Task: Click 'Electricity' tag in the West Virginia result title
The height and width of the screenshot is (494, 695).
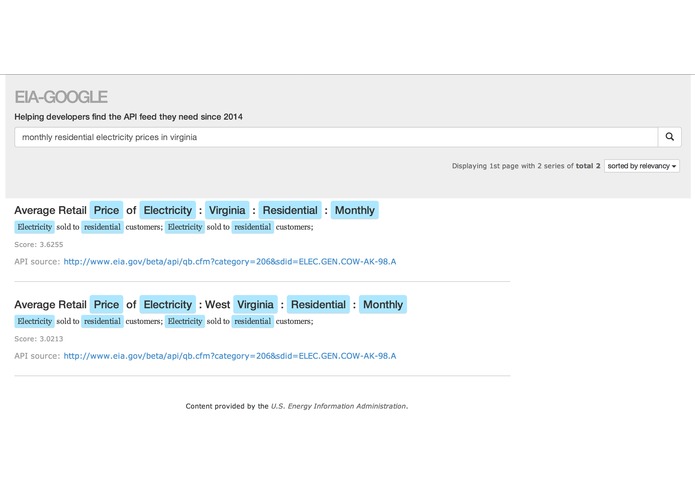Action: pos(168,305)
